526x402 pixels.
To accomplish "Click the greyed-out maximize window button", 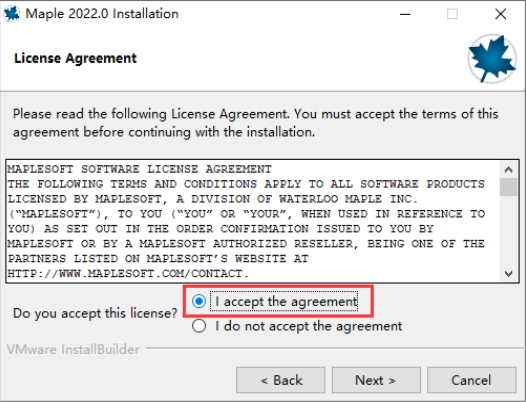I will [x=452, y=14].
